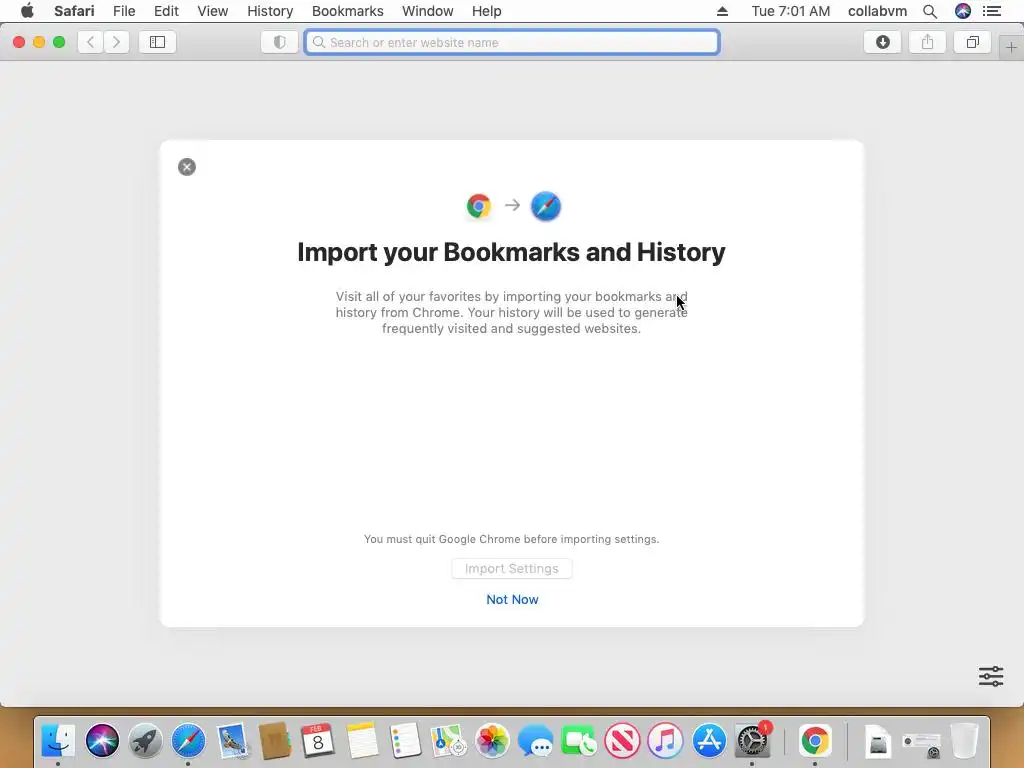Viewport: 1024px width, 768px height.
Task: Open the View menu
Action: coord(213,11)
